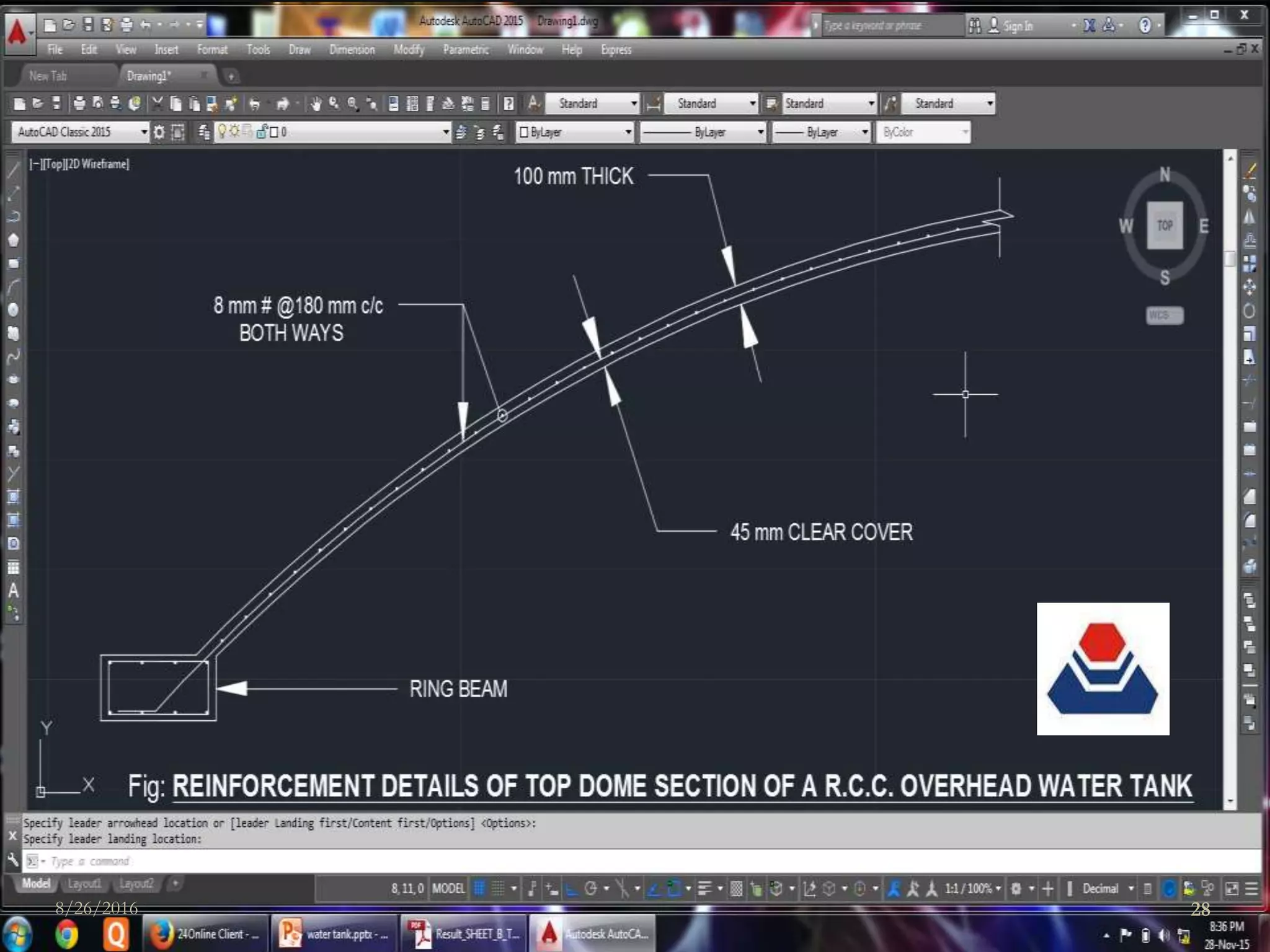Toggle the drawing grid display
The height and width of the screenshot is (952, 1270).
[x=479, y=889]
